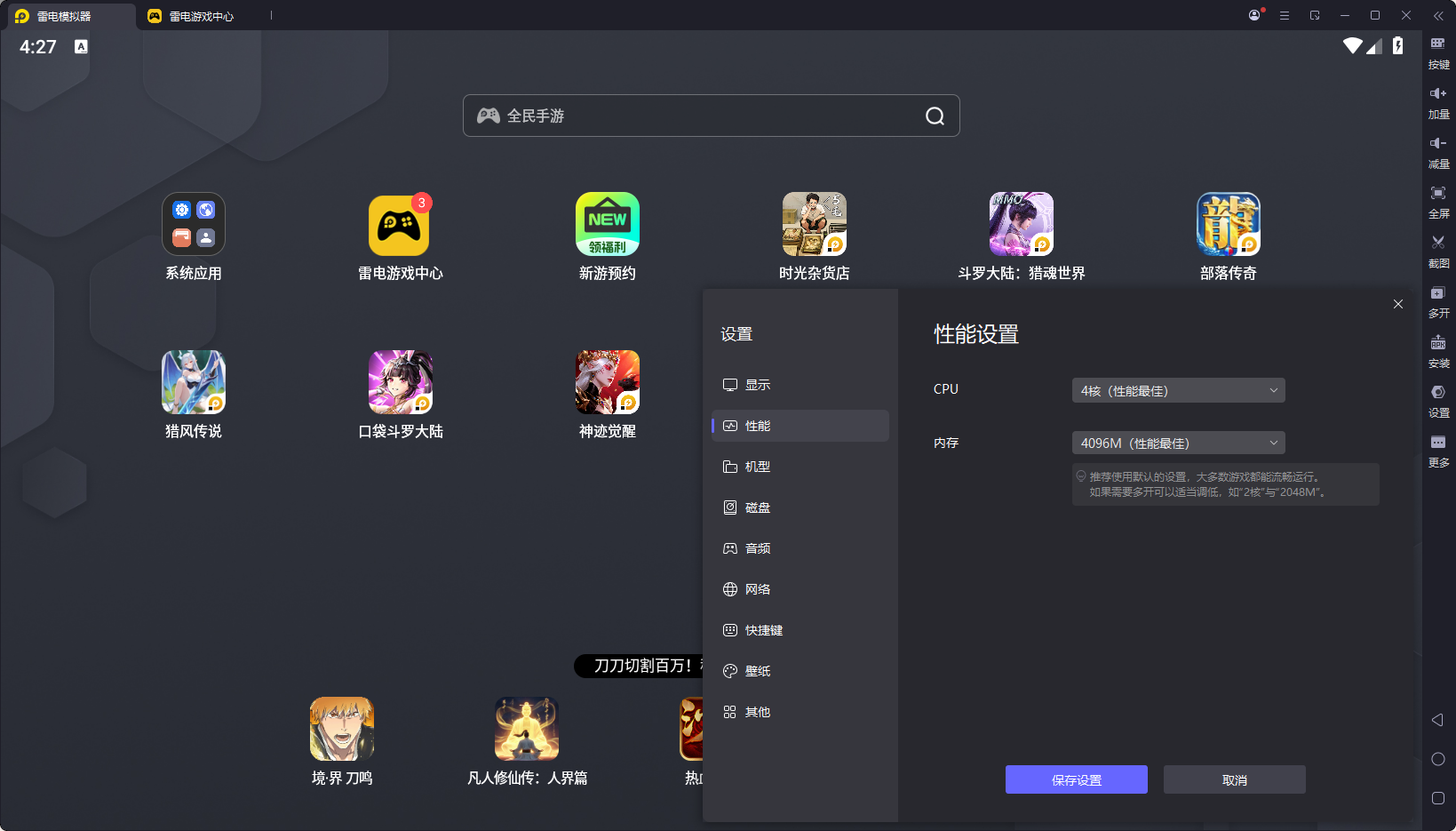Tap the Android home circle button
This screenshot has height=831, width=1456.
(x=1438, y=759)
